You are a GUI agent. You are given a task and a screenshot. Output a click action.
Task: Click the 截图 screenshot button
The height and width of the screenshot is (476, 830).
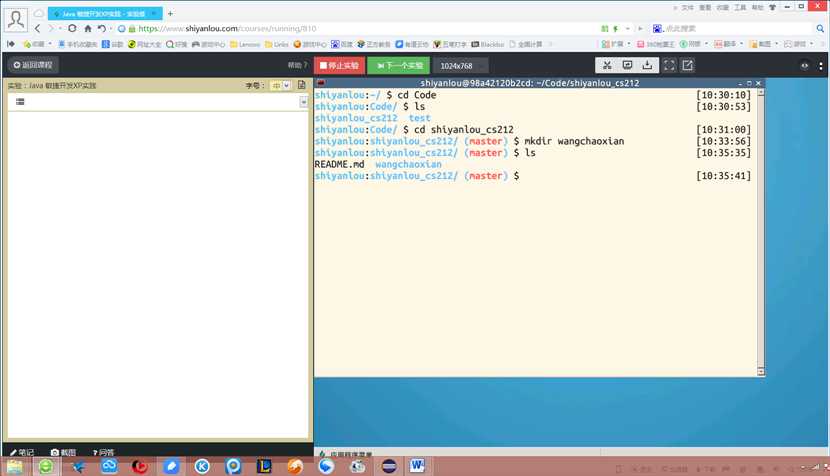[x=64, y=453]
